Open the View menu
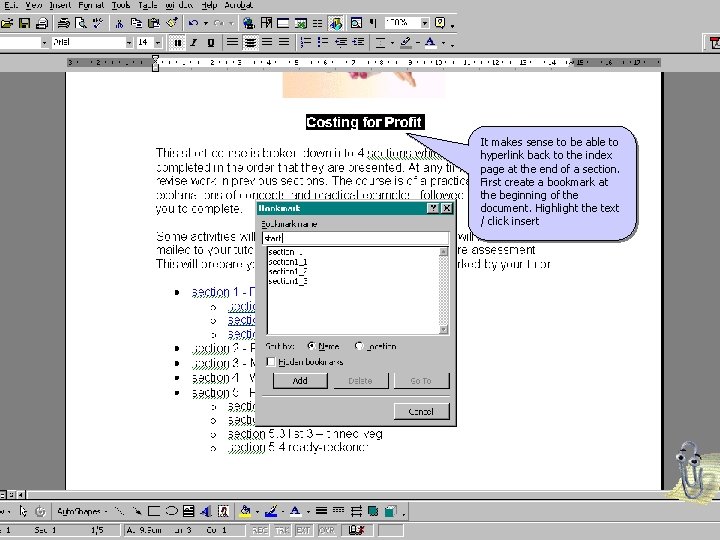This screenshot has width=720, height=540. [x=34, y=5]
